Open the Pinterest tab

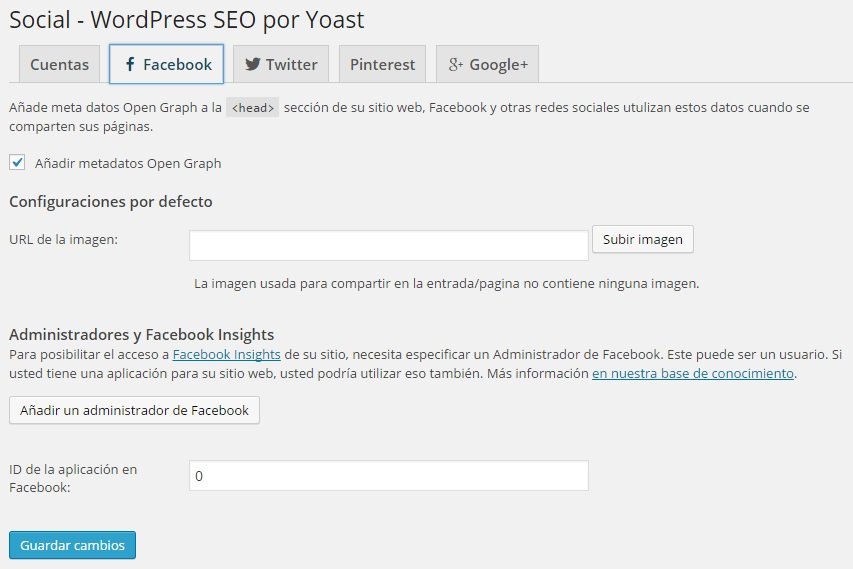[382, 64]
